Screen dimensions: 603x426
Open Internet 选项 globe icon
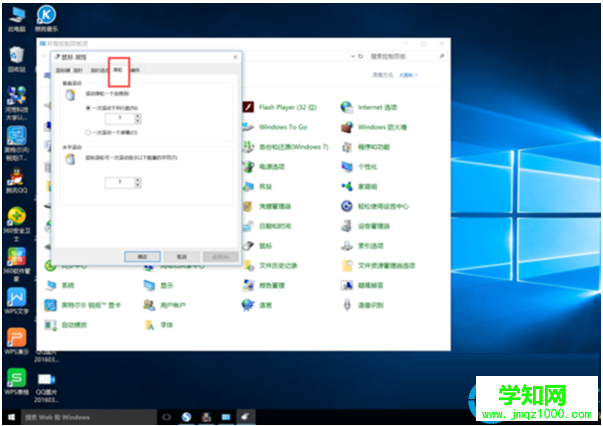click(346, 107)
